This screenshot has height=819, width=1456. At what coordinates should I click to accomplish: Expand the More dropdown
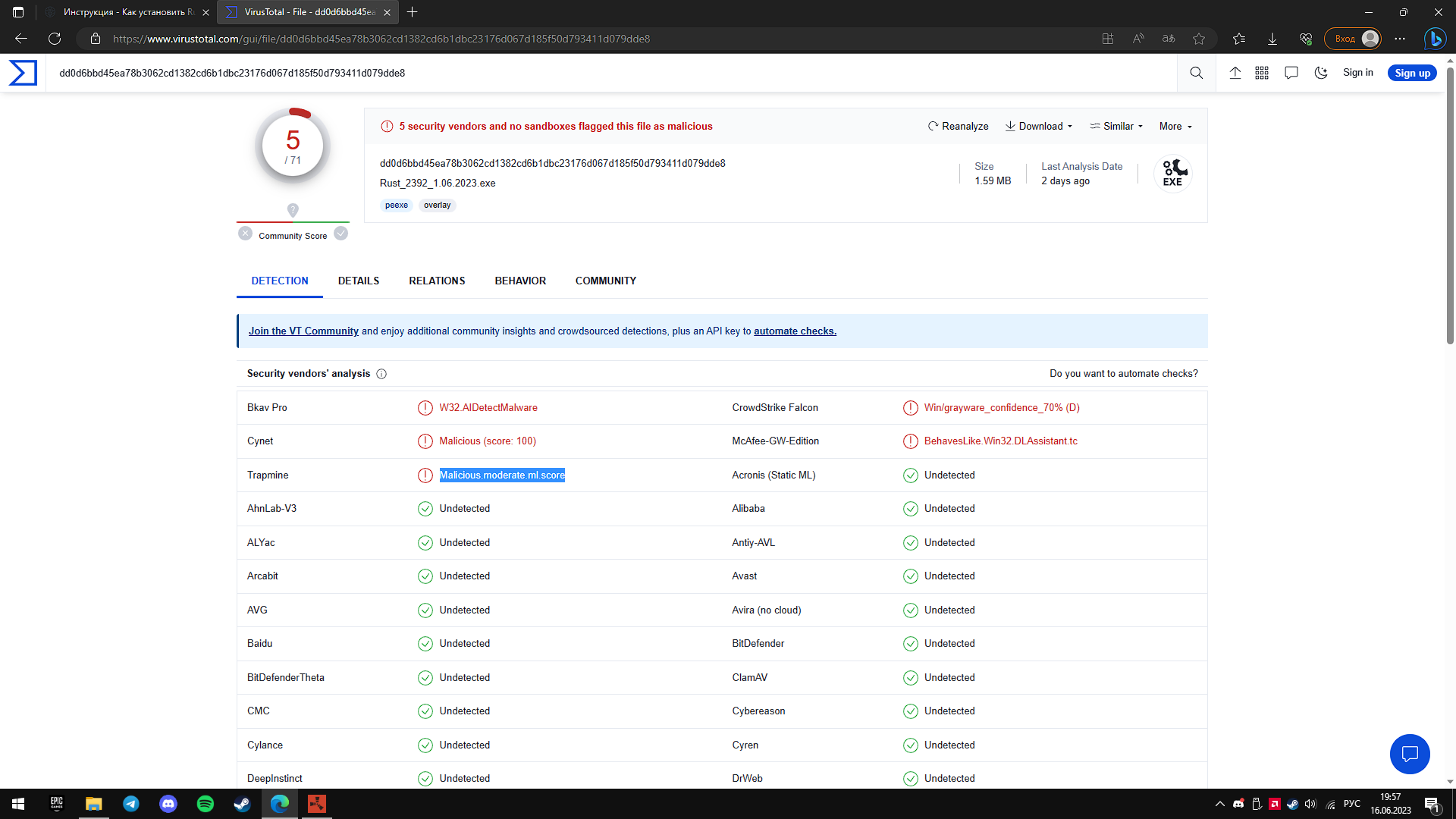click(x=1175, y=127)
